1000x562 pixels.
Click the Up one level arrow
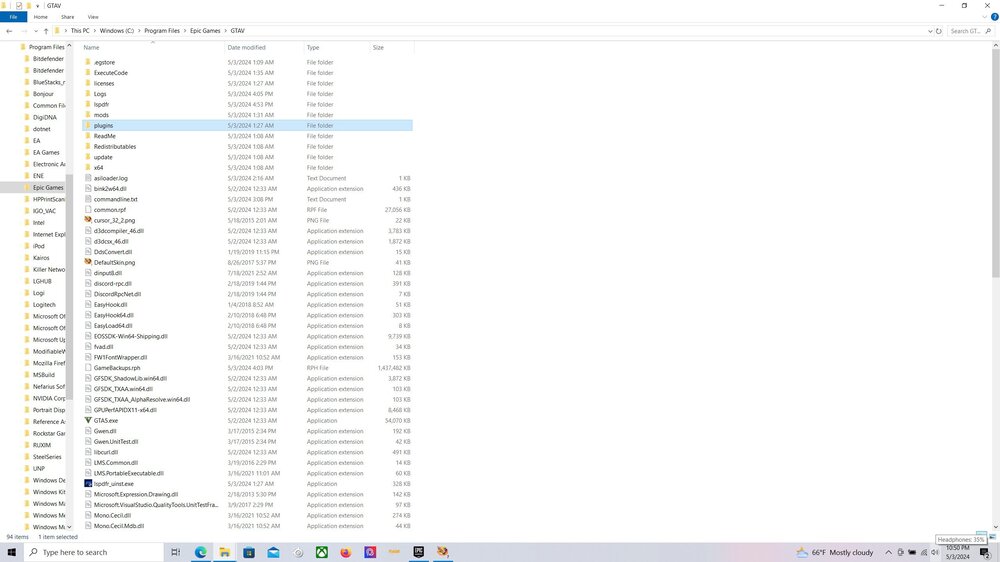[46, 31]
